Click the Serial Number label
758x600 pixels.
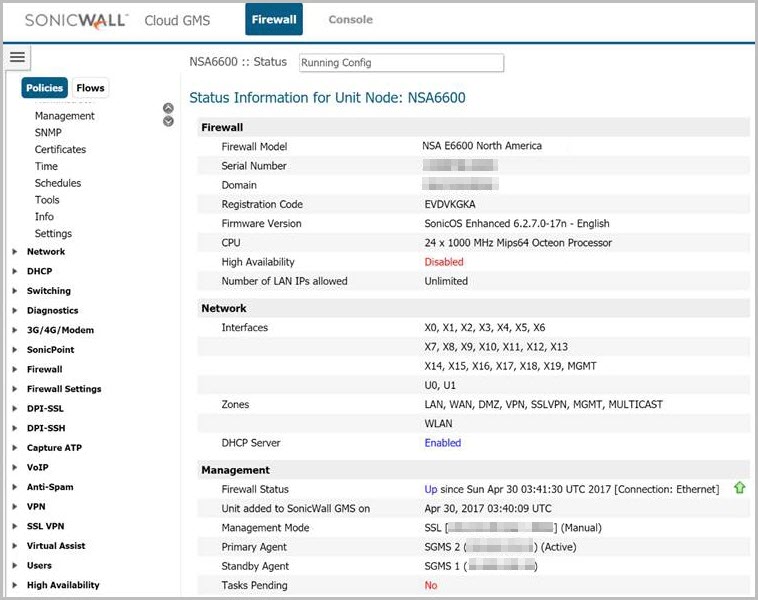pos(254,166)
